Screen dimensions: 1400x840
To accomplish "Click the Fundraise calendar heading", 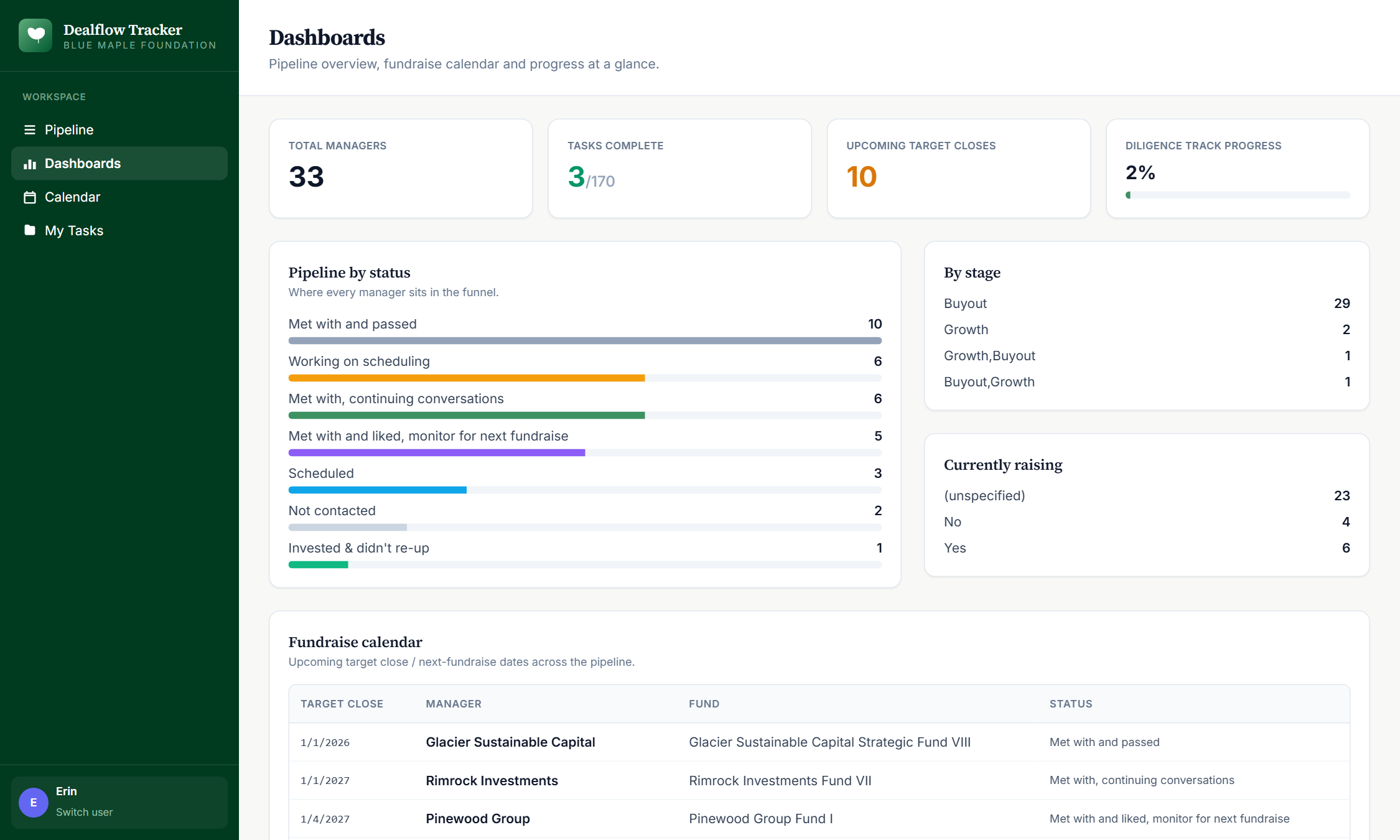I will click(355, 642).
